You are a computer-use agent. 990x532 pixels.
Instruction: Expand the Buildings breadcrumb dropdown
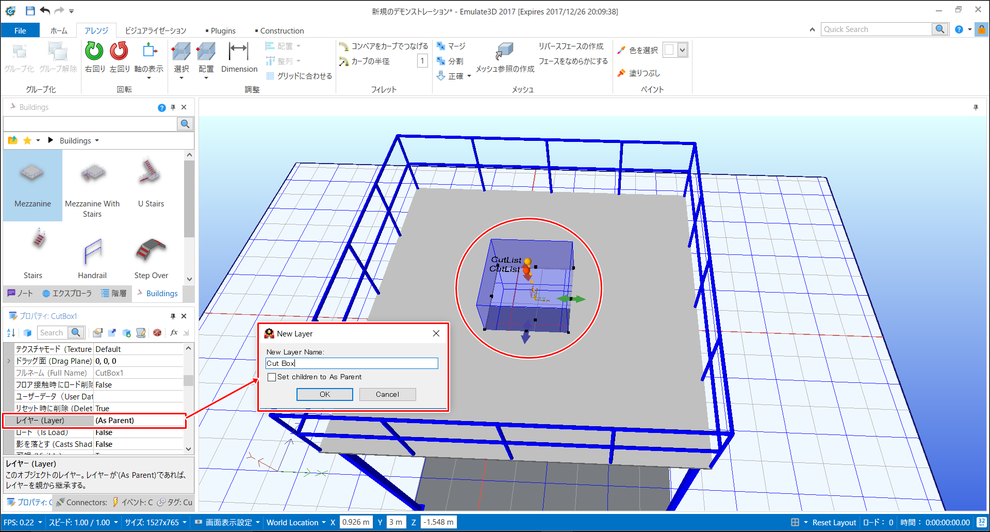pyautogui.click(x=97, y=141)
